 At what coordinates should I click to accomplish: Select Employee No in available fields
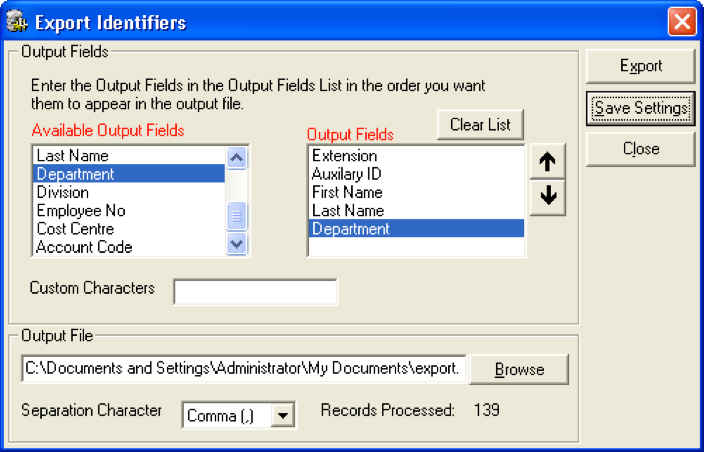coord(129,211)
